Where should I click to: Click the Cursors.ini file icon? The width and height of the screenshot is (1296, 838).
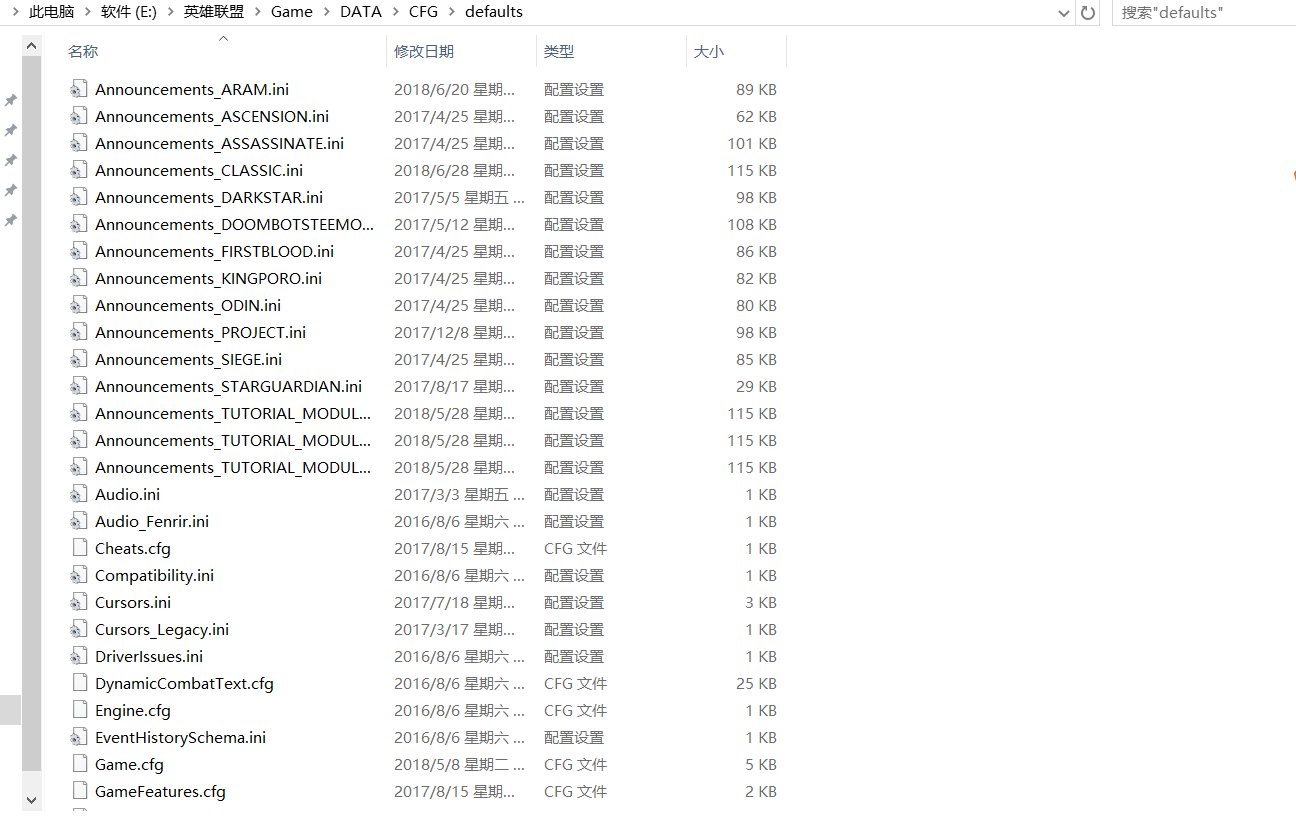coord(79,602)
